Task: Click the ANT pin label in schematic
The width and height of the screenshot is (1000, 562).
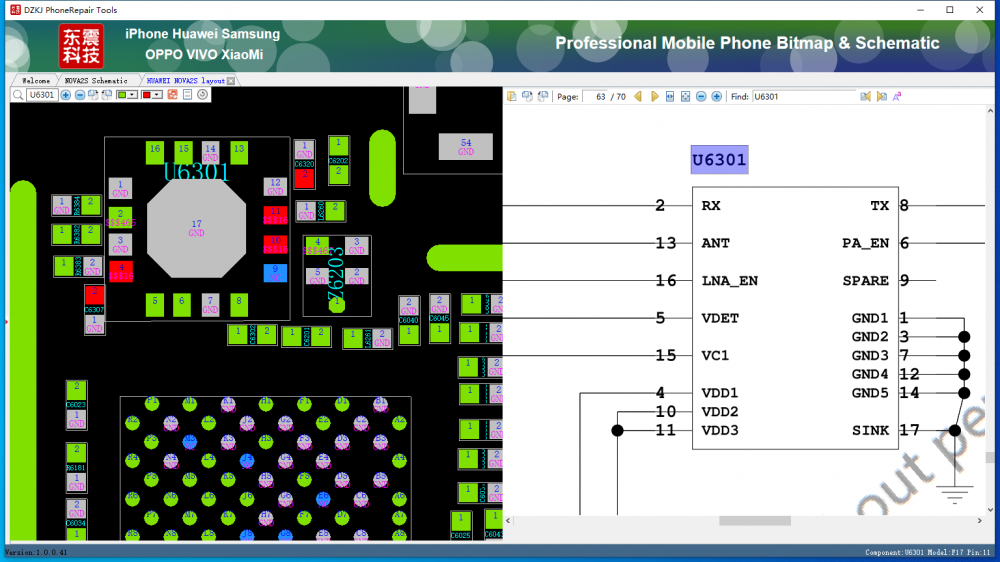Action: pos(716,243)
